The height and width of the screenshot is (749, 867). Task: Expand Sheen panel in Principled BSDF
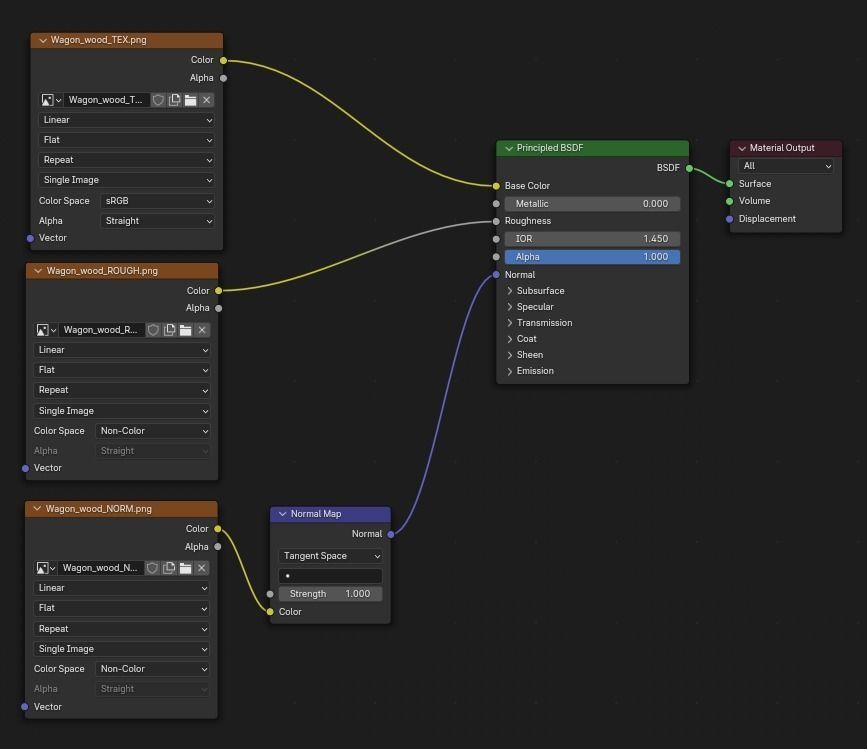pyautogui.click(x=510, y=355)
